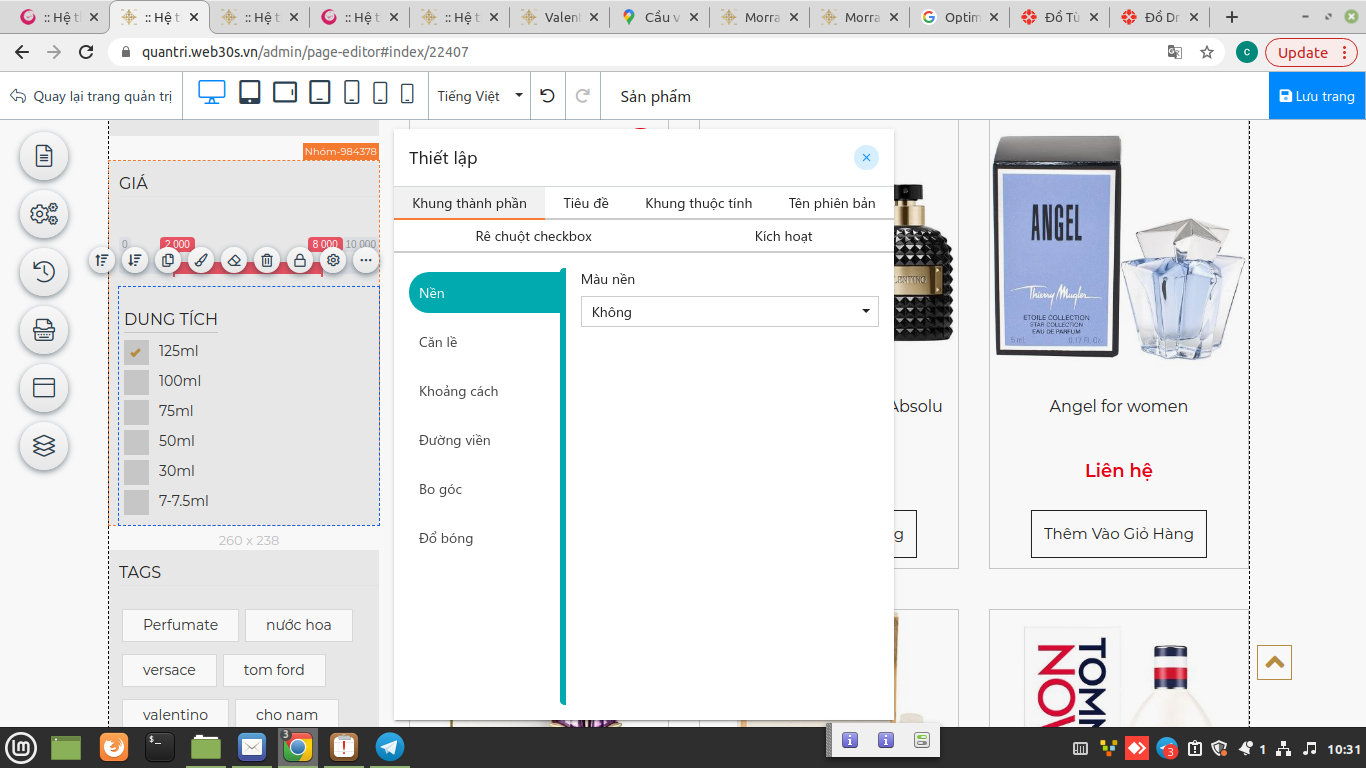Check the 7-7.5ml checkbox

pyautogui.click(x=136, y=502)
